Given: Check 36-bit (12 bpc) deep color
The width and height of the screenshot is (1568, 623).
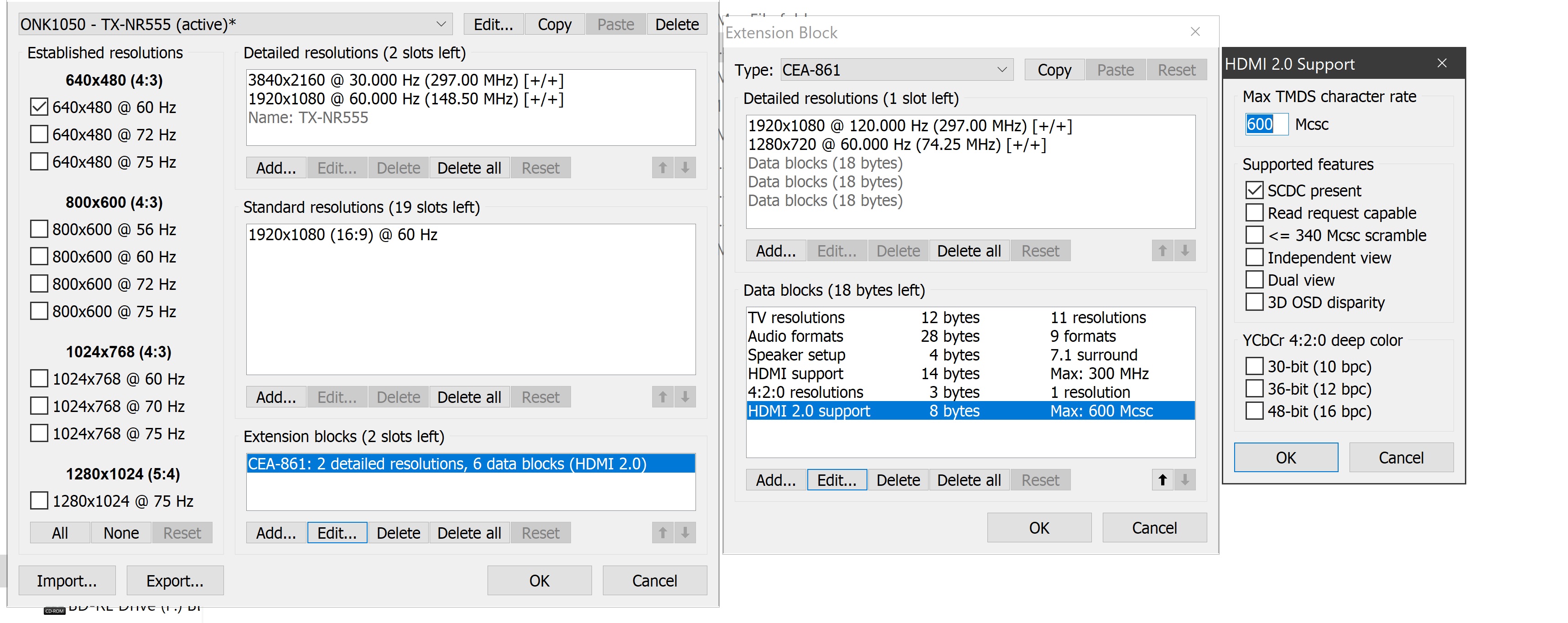Looking at the screenshot, I should pyautogui.click(x=1254, y=389).
